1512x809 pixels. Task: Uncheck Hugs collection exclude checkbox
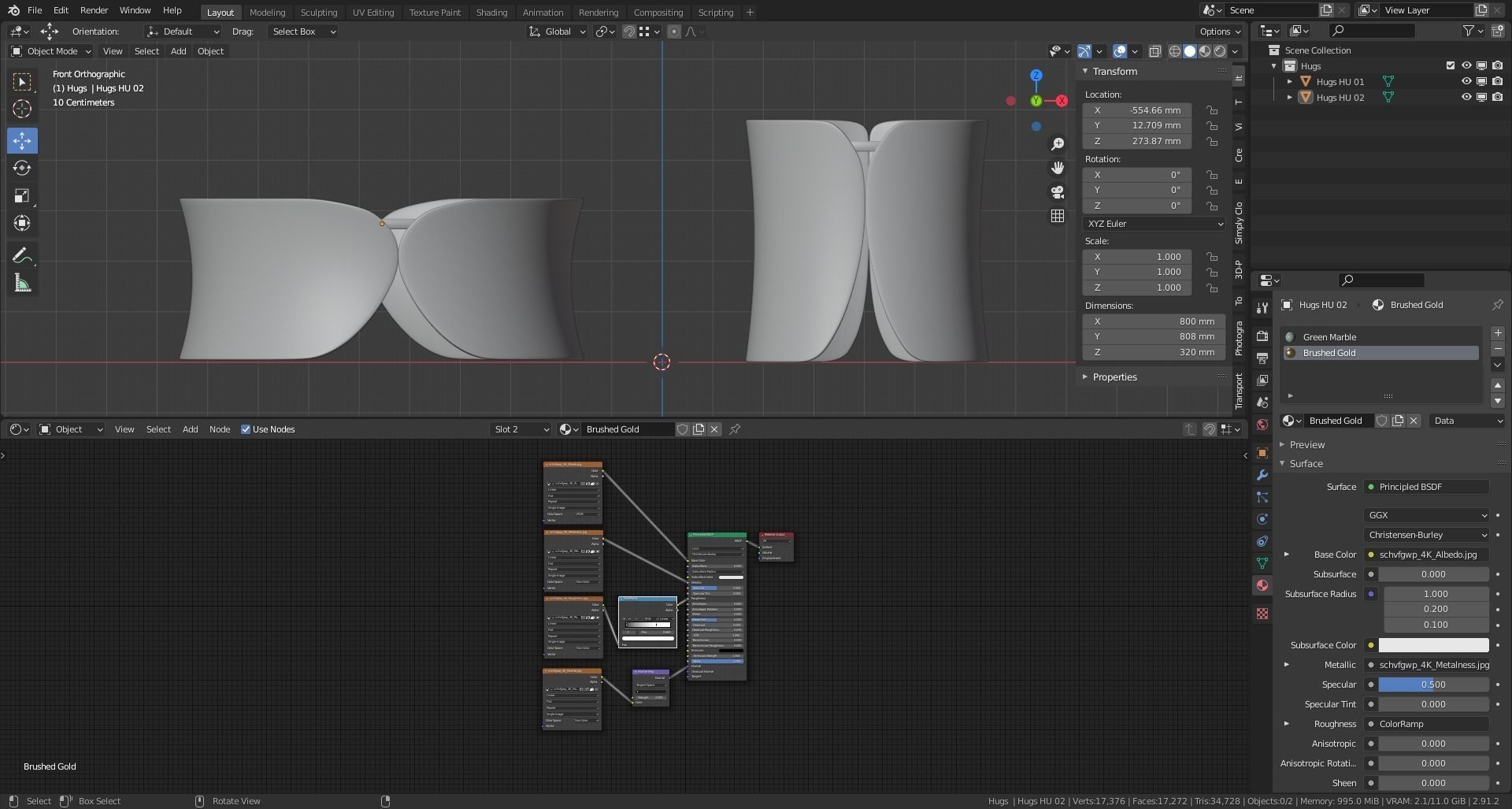point(1451,66)
